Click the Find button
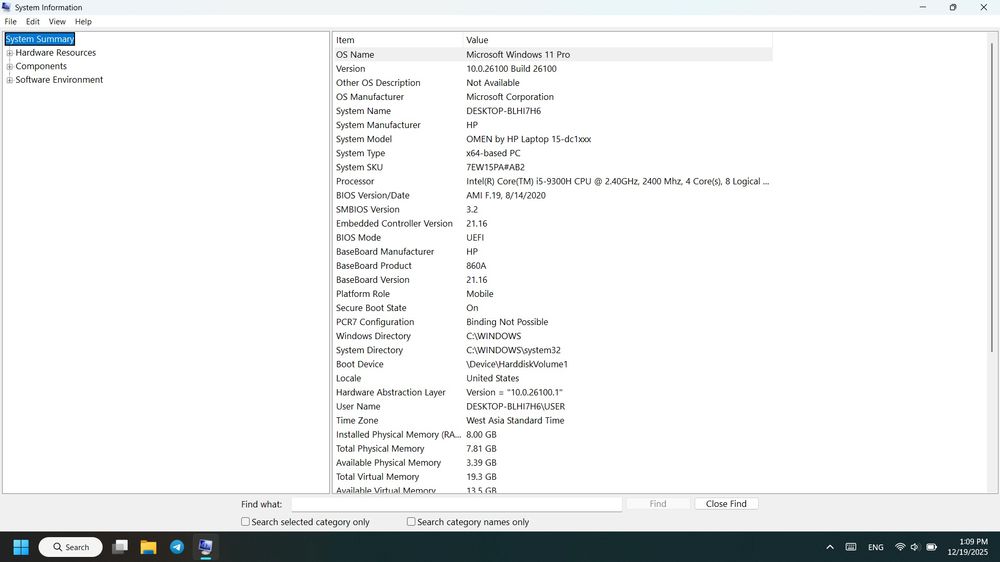 [658, 503]
